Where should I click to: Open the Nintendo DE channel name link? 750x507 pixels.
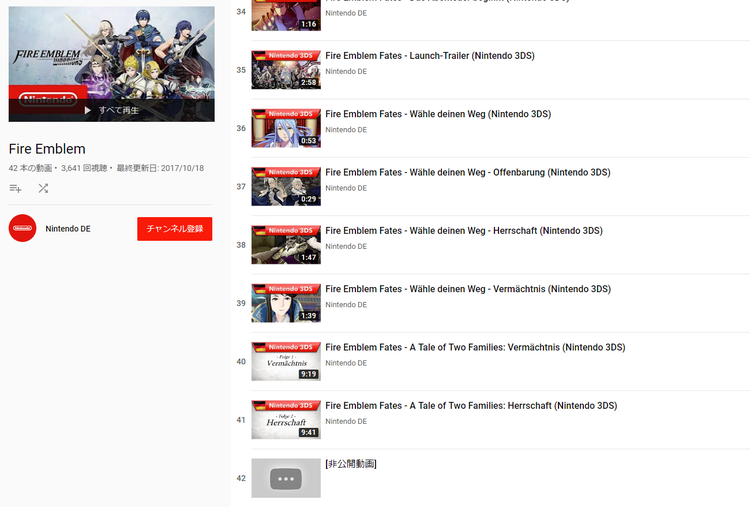pyautogui.click(x=68, y=229)
